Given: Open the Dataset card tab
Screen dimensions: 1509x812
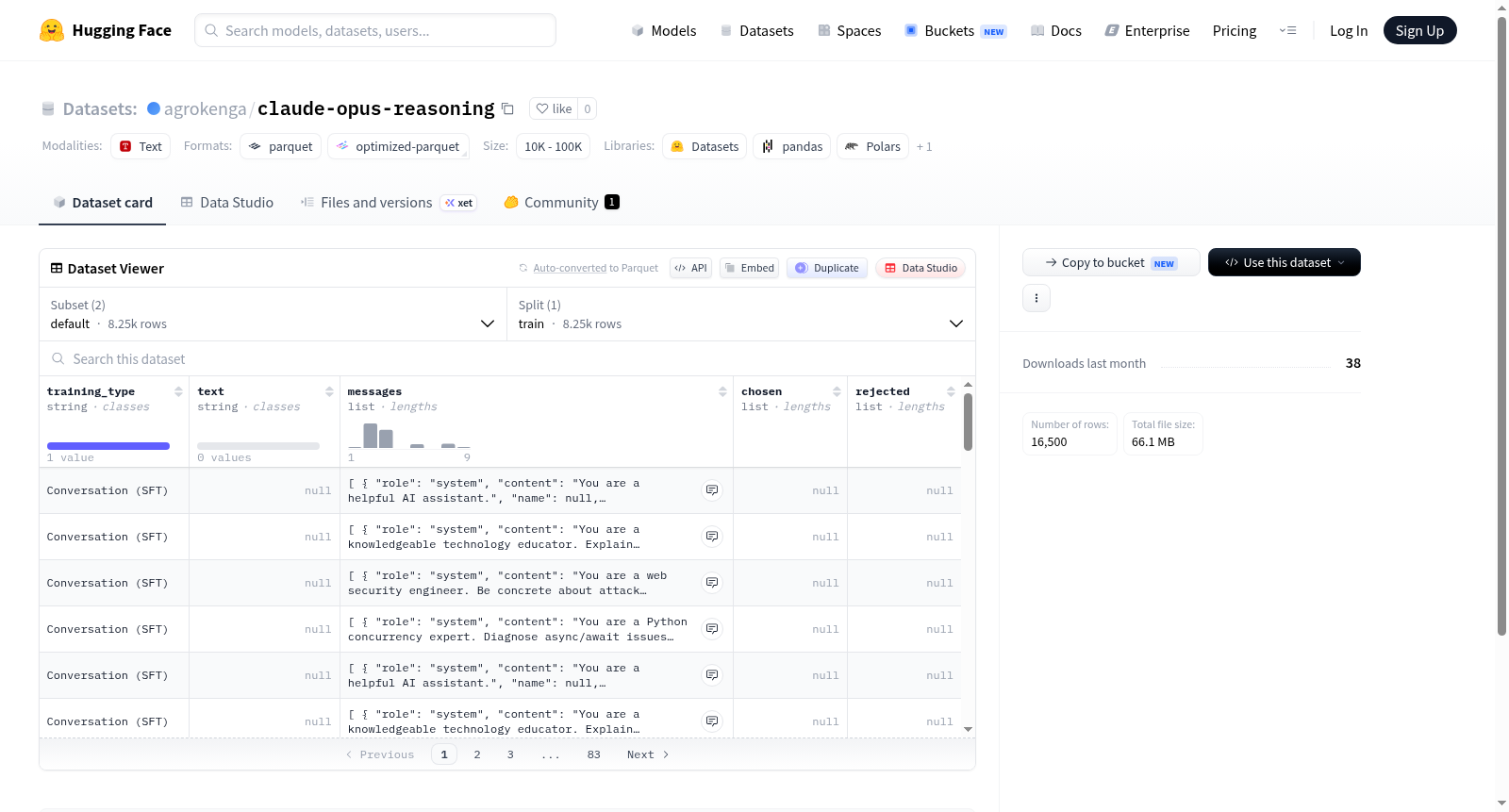Looking at the screenshot, I should 102,202.
